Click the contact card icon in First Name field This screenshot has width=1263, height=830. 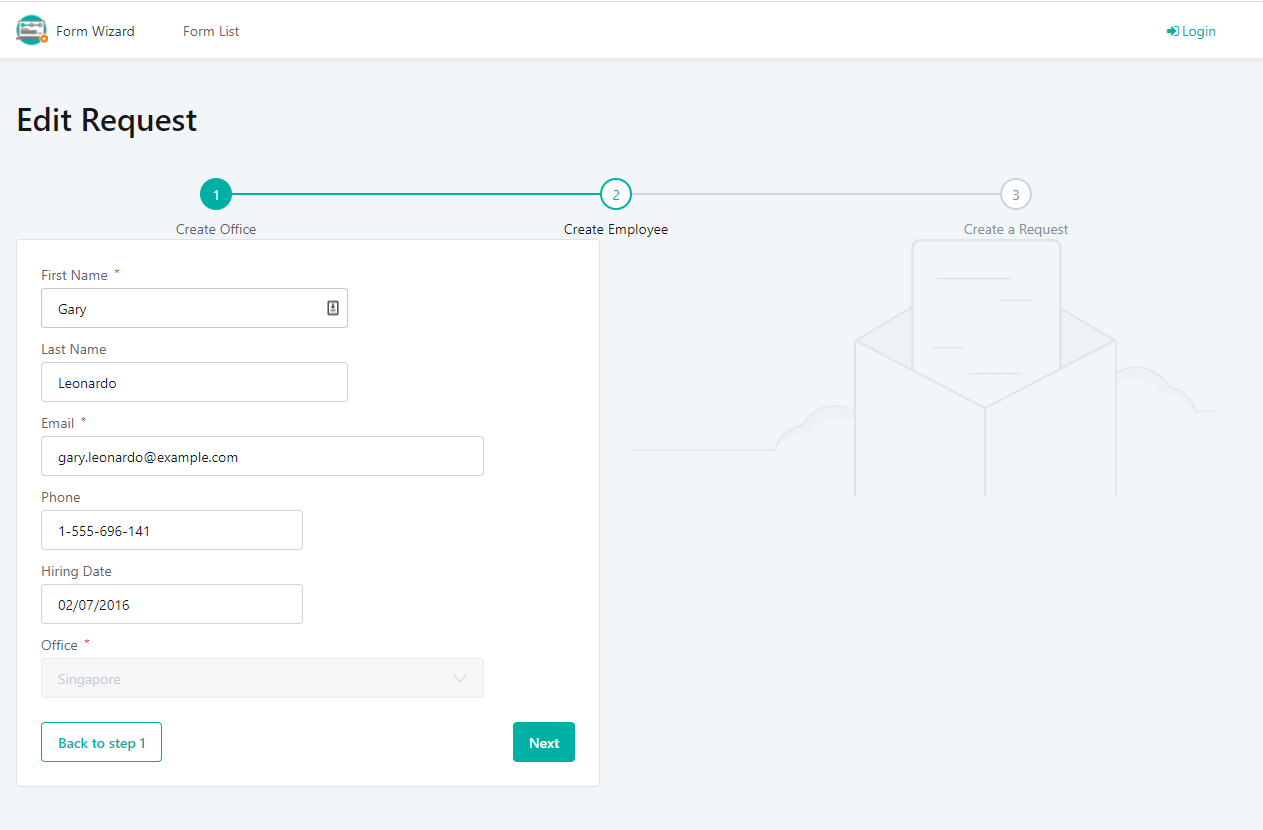pos(332,307)
